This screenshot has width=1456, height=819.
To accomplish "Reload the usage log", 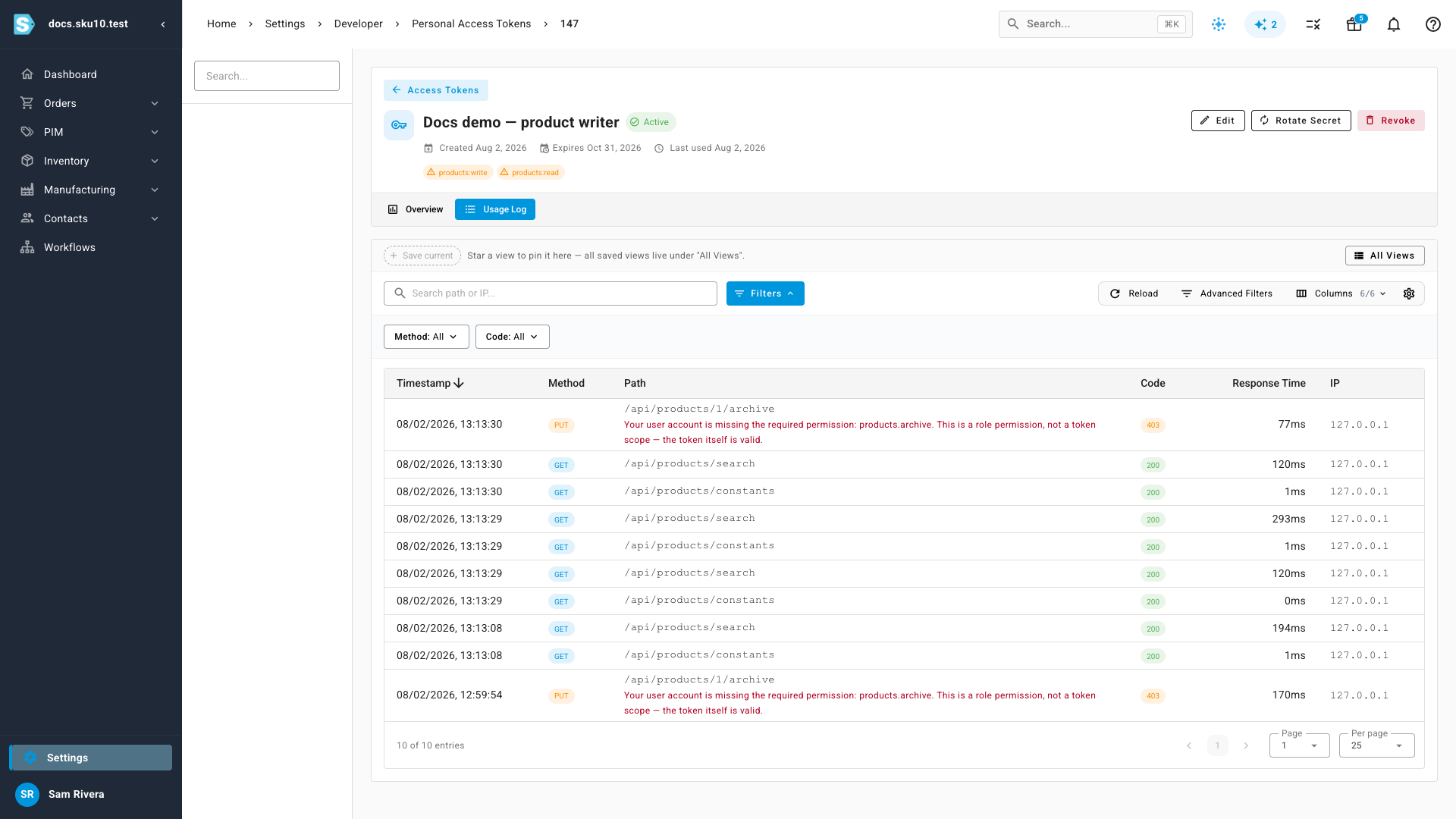I will coord(1134,293).
